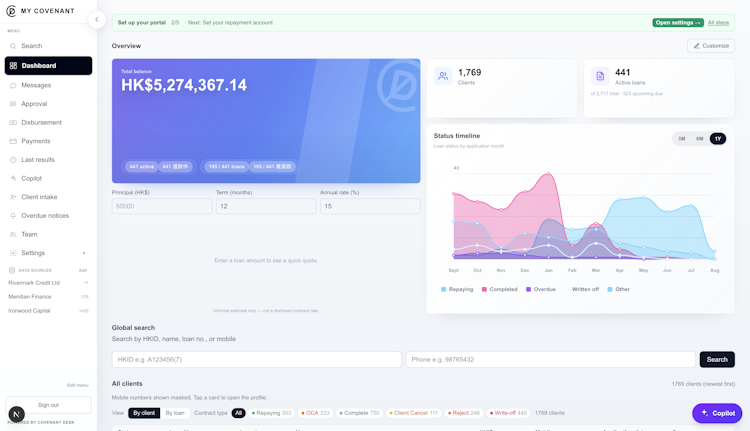Switch the timeline to 6M range
The height and width of the screenshot is (431, 750).
point(699,139)
